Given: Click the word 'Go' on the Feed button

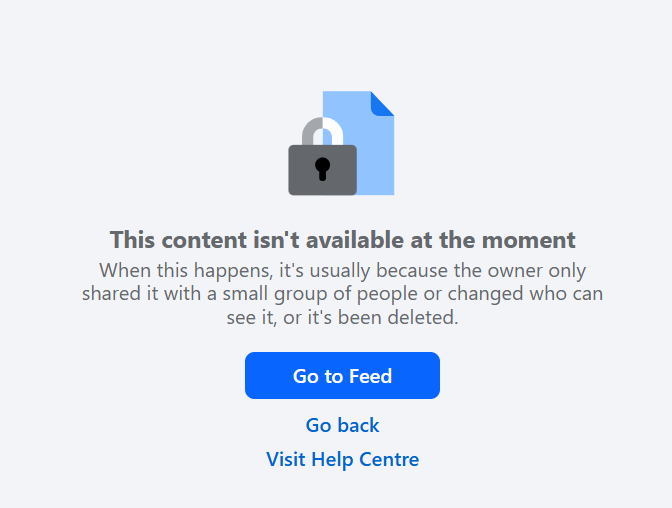Looking at the screenshot, I should click(x=306, y=376).
